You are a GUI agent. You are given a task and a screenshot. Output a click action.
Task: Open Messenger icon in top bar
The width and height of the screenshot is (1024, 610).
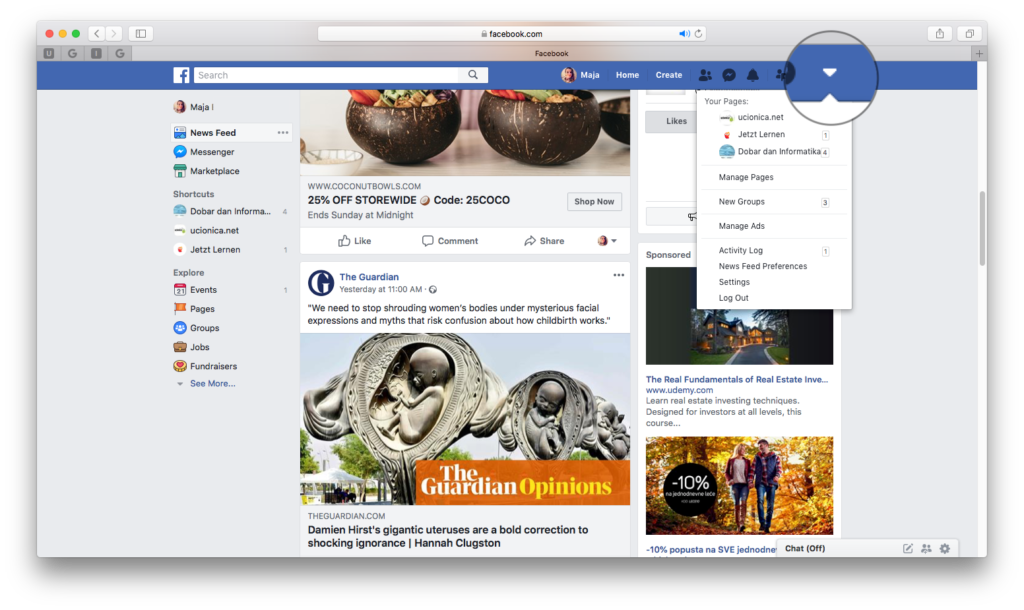(x=730, y=75)
